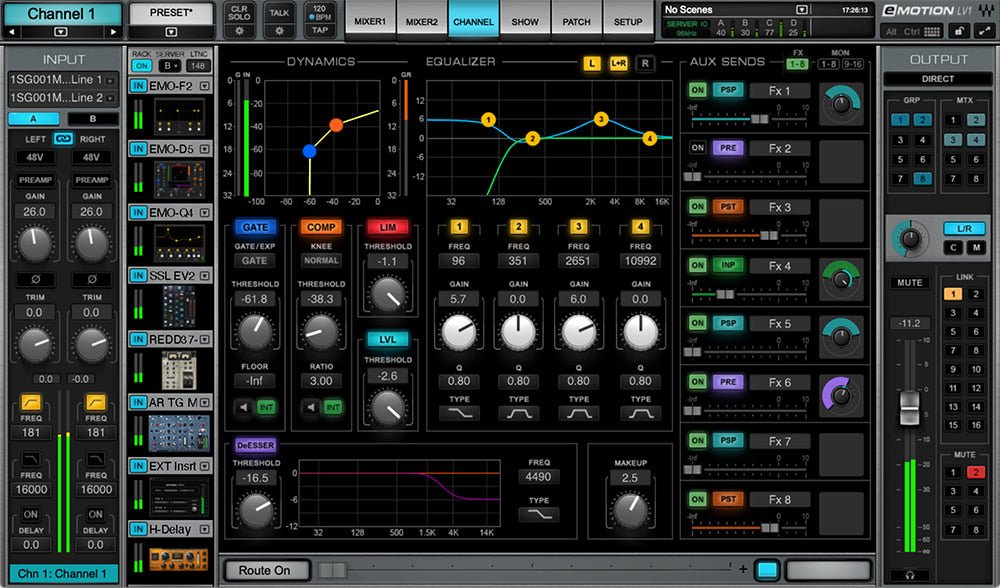Toggle the GATE section on/off
This screenshot has width=1000, height=588.
pyautogui.click(x=254, y=227)
